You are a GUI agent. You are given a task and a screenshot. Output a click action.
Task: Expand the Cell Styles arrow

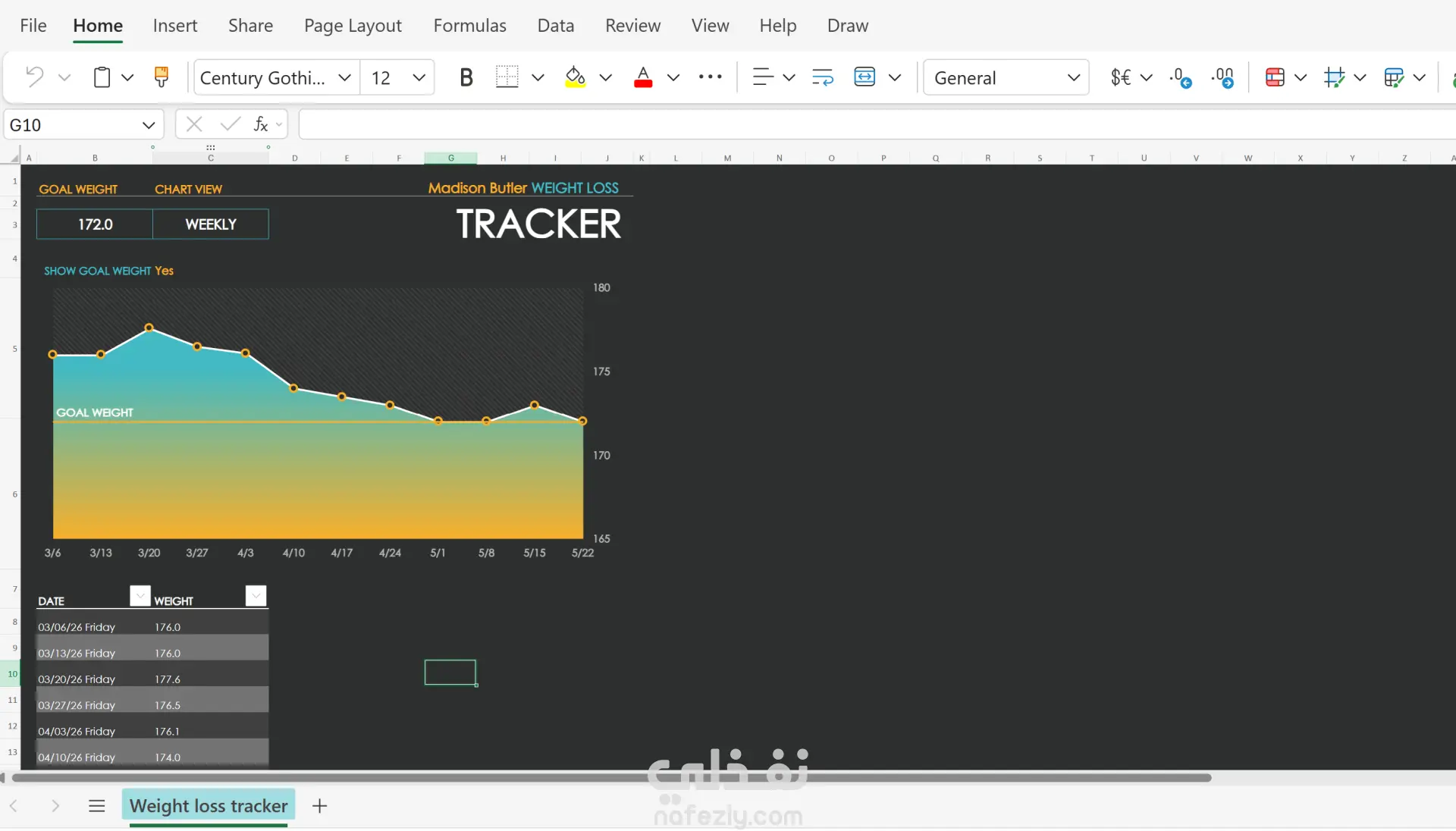click(x=1360, y=77)
